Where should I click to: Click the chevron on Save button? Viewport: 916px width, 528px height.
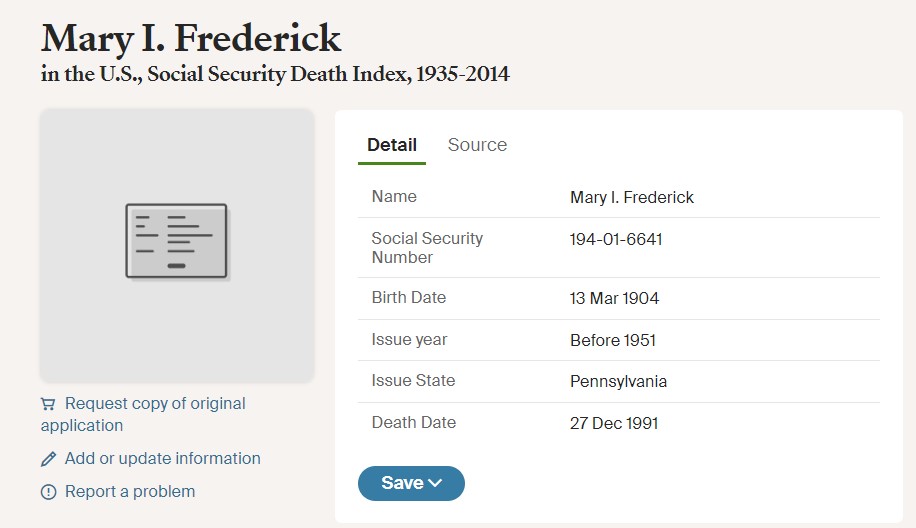435,483
